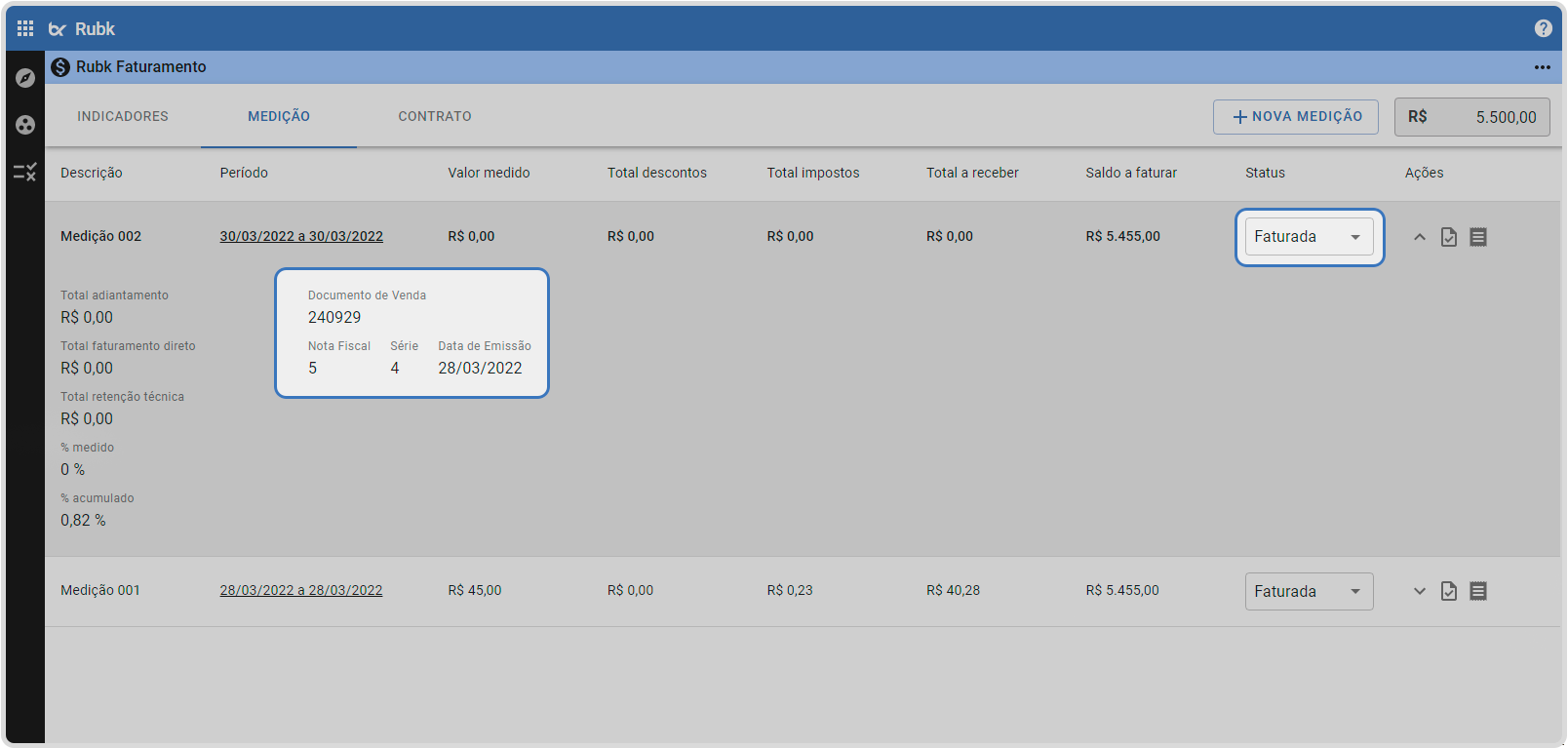Click the 0,82 % acumulado value
Image resolution: width=1568 pixels, height=748 pixels.
pos(84,520)
